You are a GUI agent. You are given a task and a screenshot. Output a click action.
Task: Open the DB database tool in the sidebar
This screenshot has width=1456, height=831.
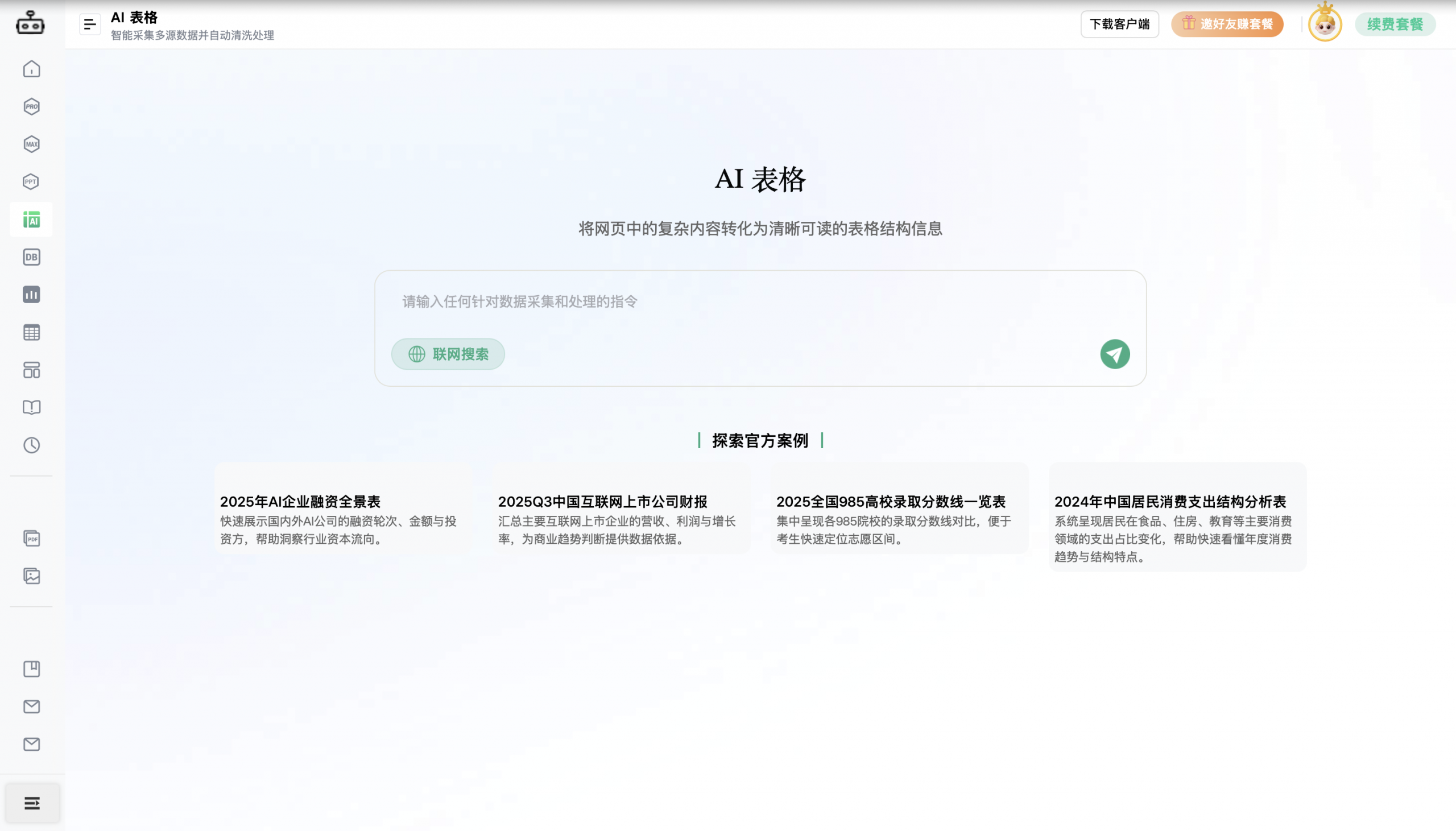31,257
